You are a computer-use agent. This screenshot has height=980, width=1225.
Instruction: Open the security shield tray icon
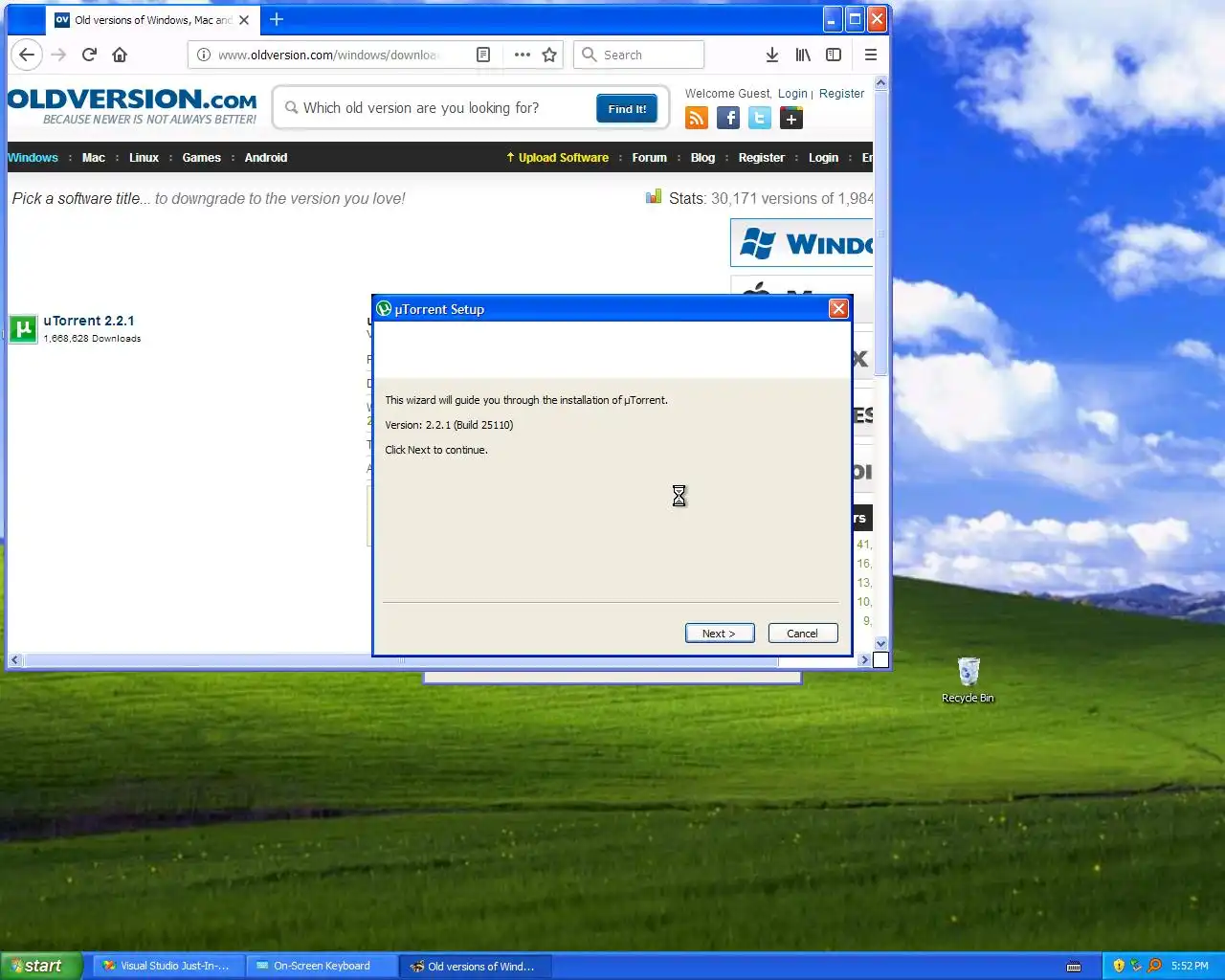point(1119,966)
